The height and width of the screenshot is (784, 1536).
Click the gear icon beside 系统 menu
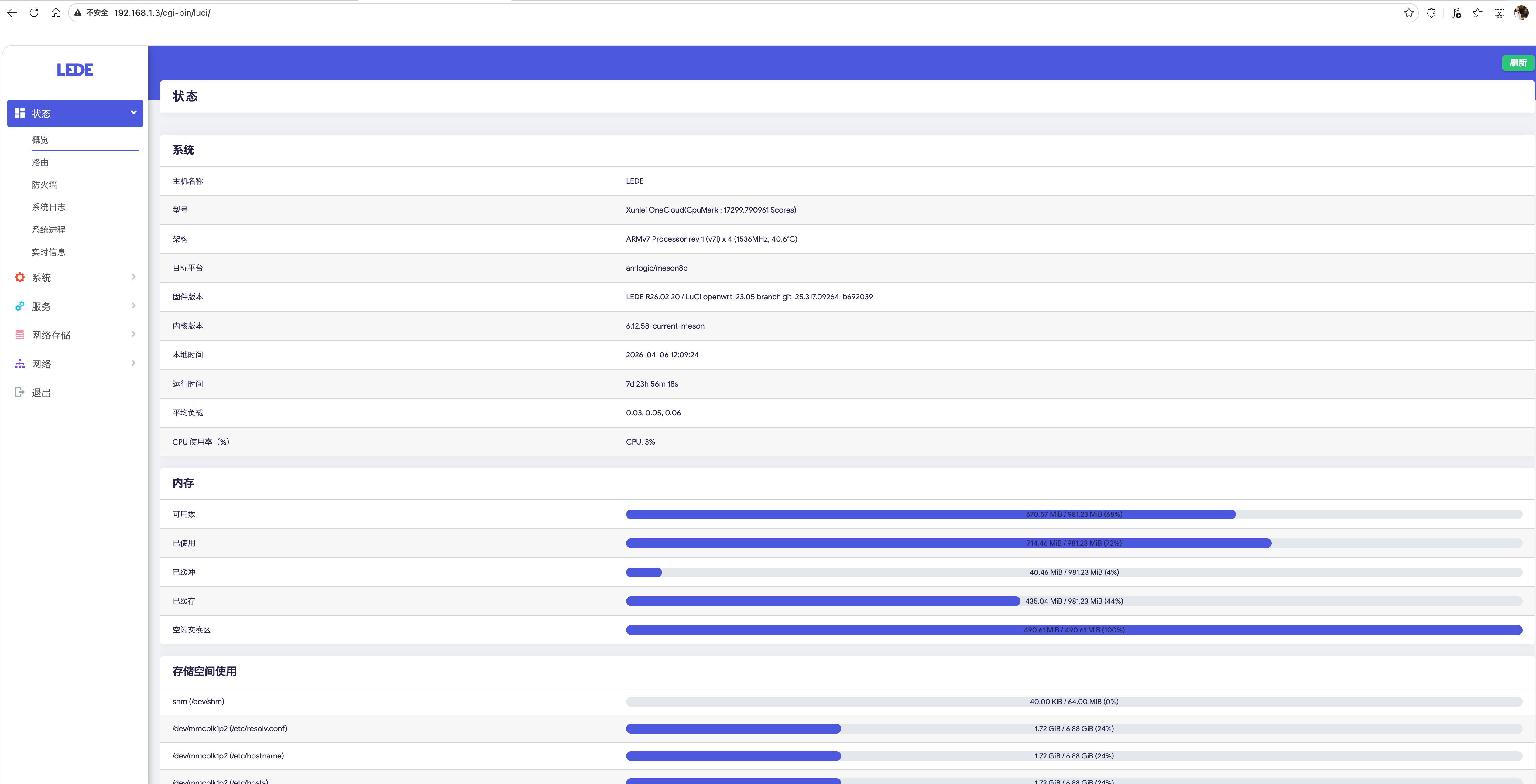click(20, 278)
